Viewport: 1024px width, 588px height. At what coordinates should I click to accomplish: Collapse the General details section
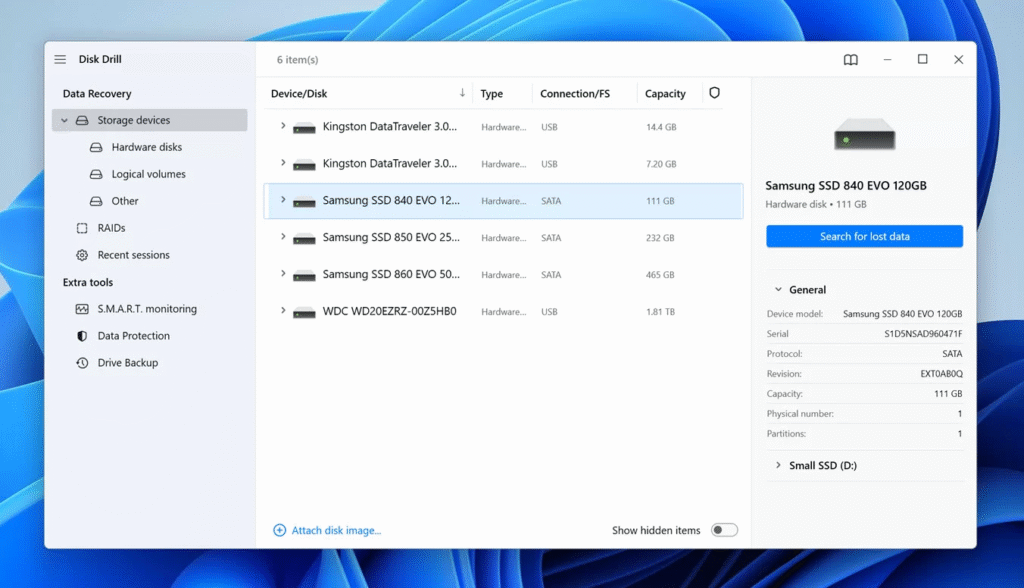tap(778, 290)
